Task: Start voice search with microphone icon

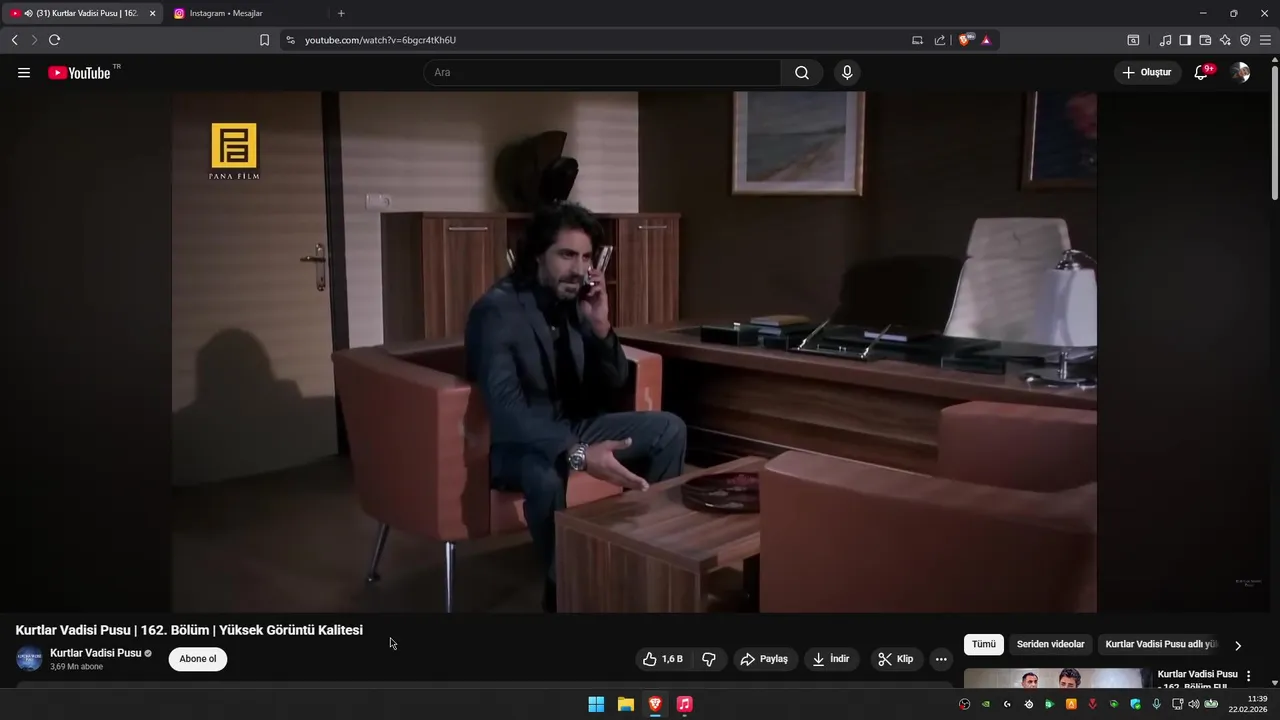Action: [x=847, y=73]
